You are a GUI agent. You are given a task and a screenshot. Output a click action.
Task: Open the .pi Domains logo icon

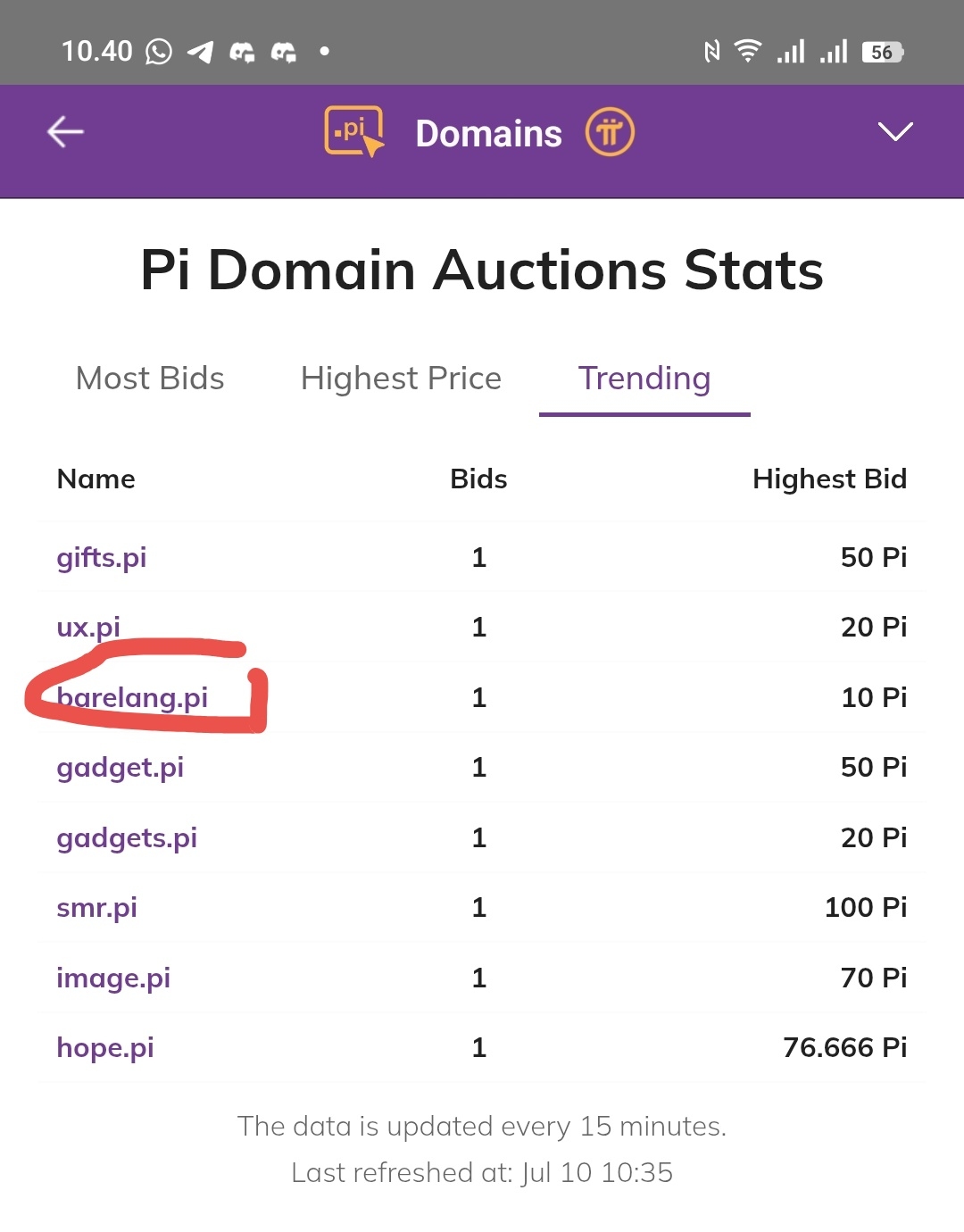(x=354, y=132)
